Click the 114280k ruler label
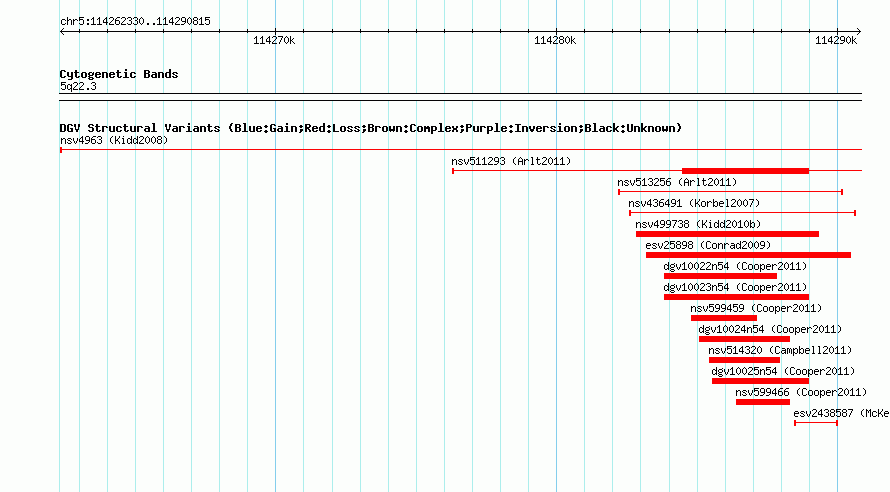 click(555, 40)
